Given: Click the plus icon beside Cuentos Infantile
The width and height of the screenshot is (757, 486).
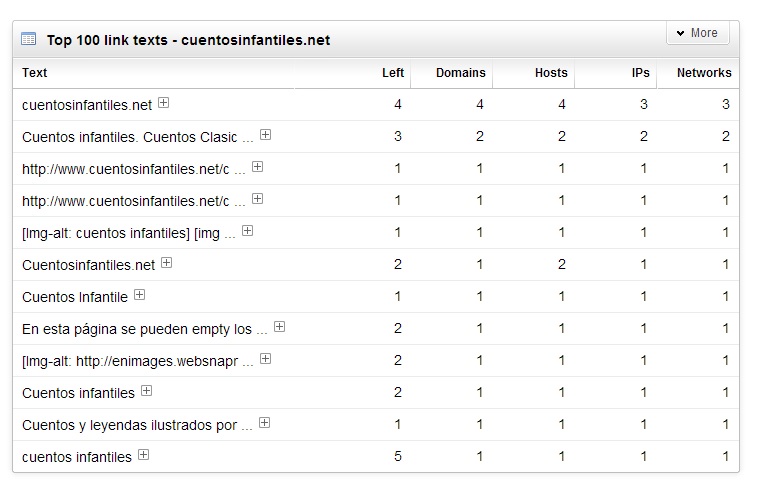Looking at the screenshot, I should click(140, 295).
